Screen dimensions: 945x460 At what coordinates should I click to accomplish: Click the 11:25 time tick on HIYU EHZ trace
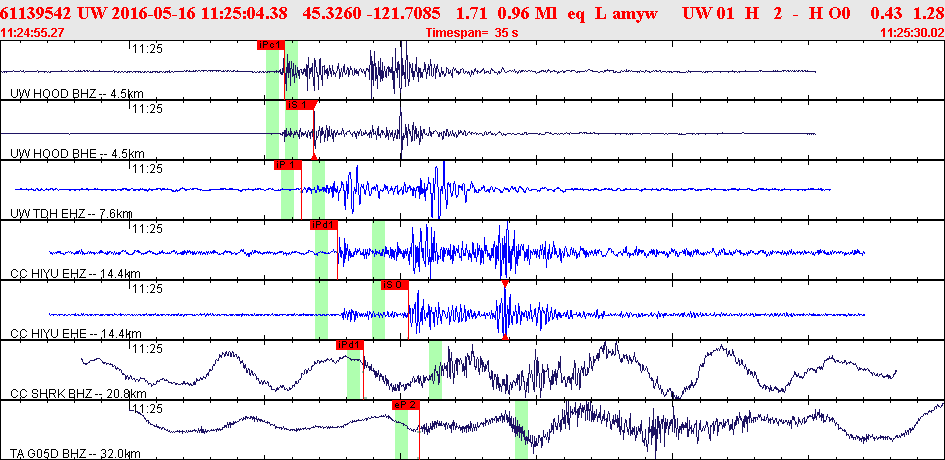[148, 229]
